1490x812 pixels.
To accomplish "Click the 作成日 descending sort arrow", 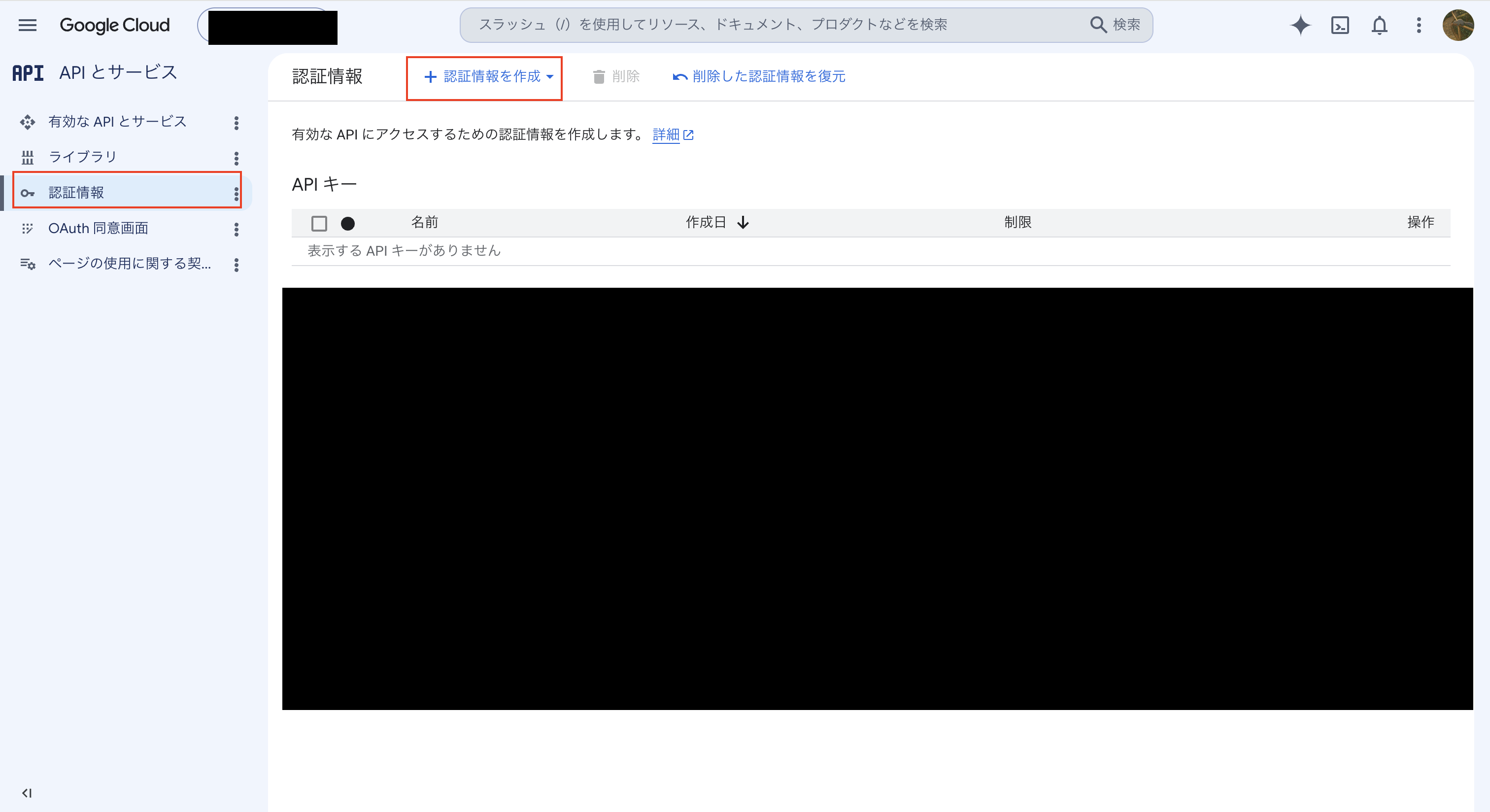I will (743, 223).
